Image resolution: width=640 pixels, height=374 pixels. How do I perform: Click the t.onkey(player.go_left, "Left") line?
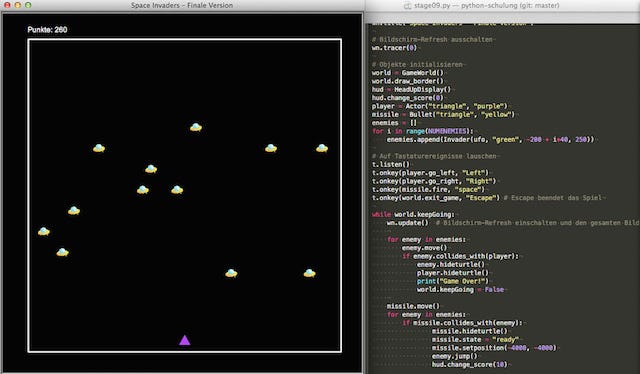430,173
